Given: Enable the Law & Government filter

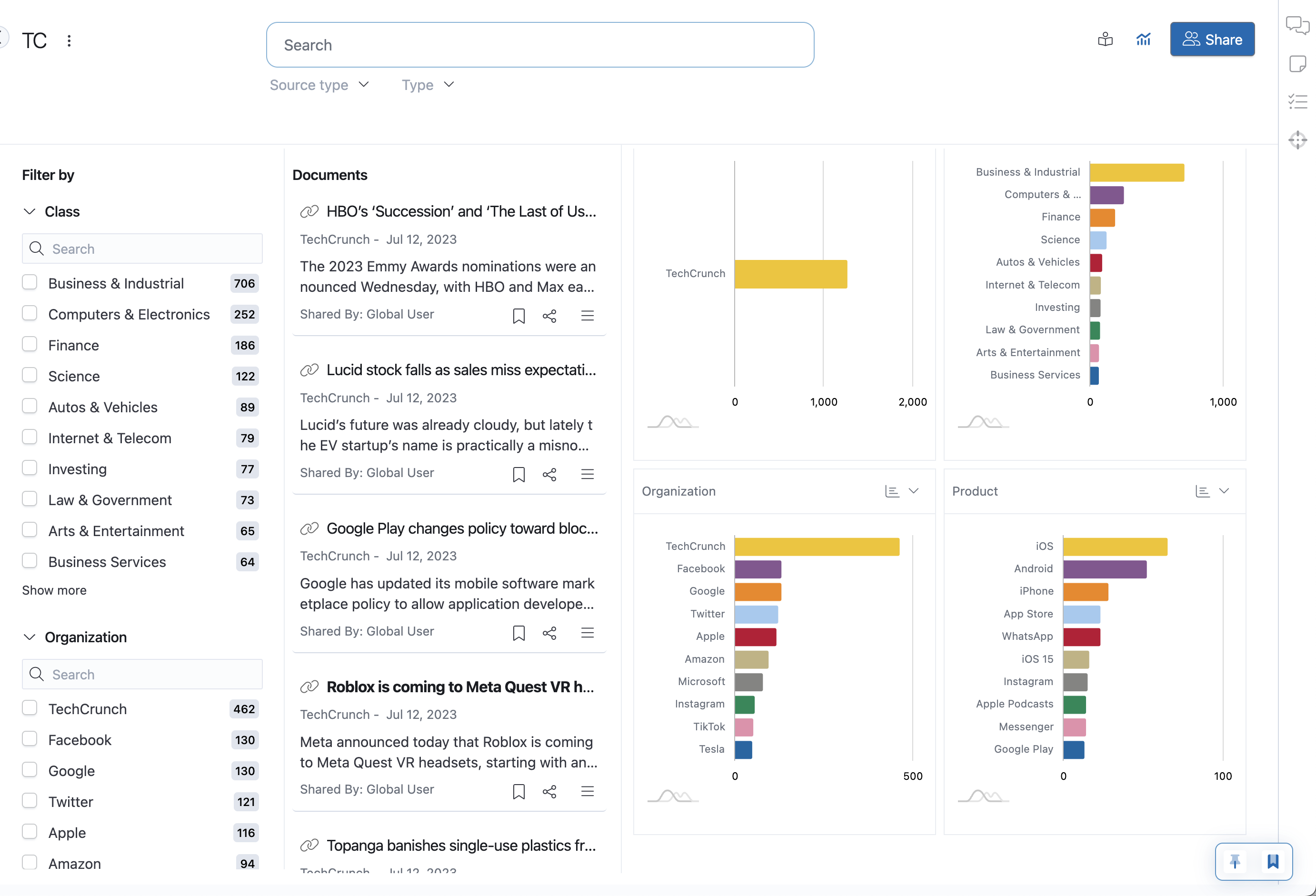Looking at the screenshot, I should pyautogui.click(x=30, y=499).
